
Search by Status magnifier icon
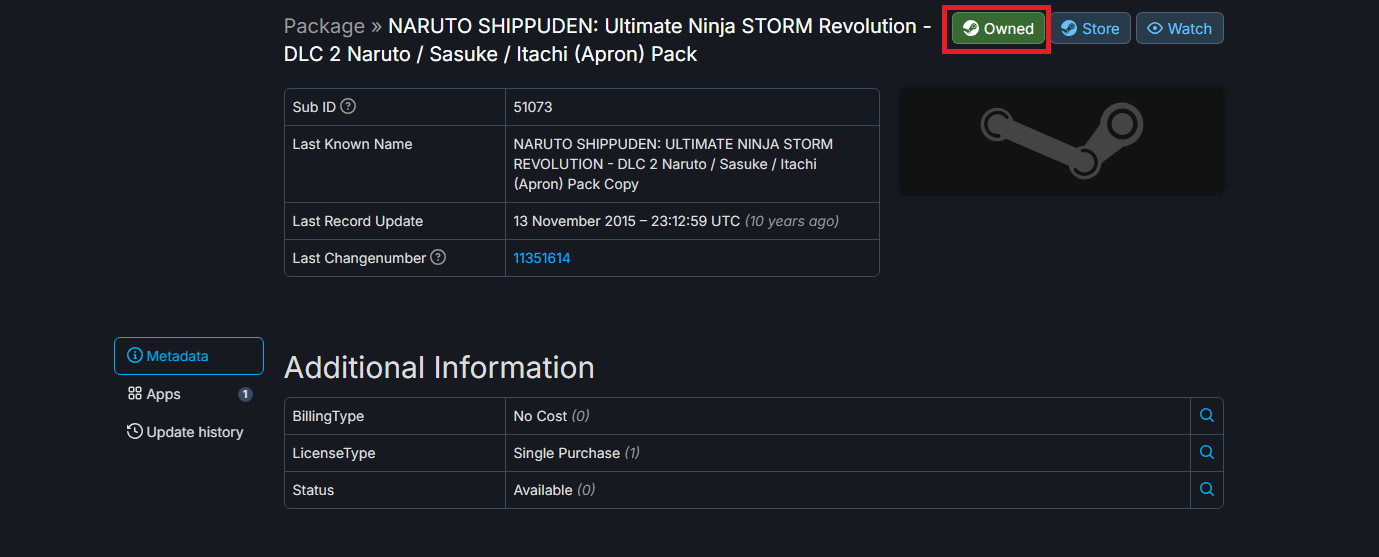(1206, 490)
